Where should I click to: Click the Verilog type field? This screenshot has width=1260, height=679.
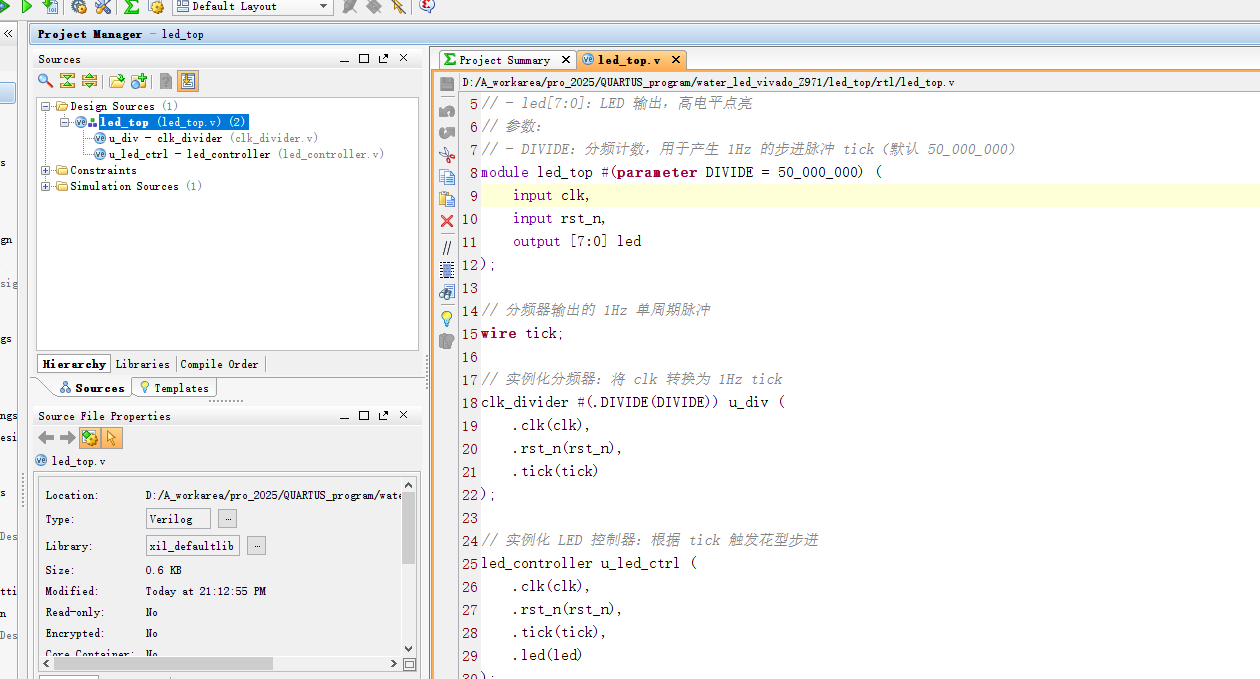click(178, 518)
